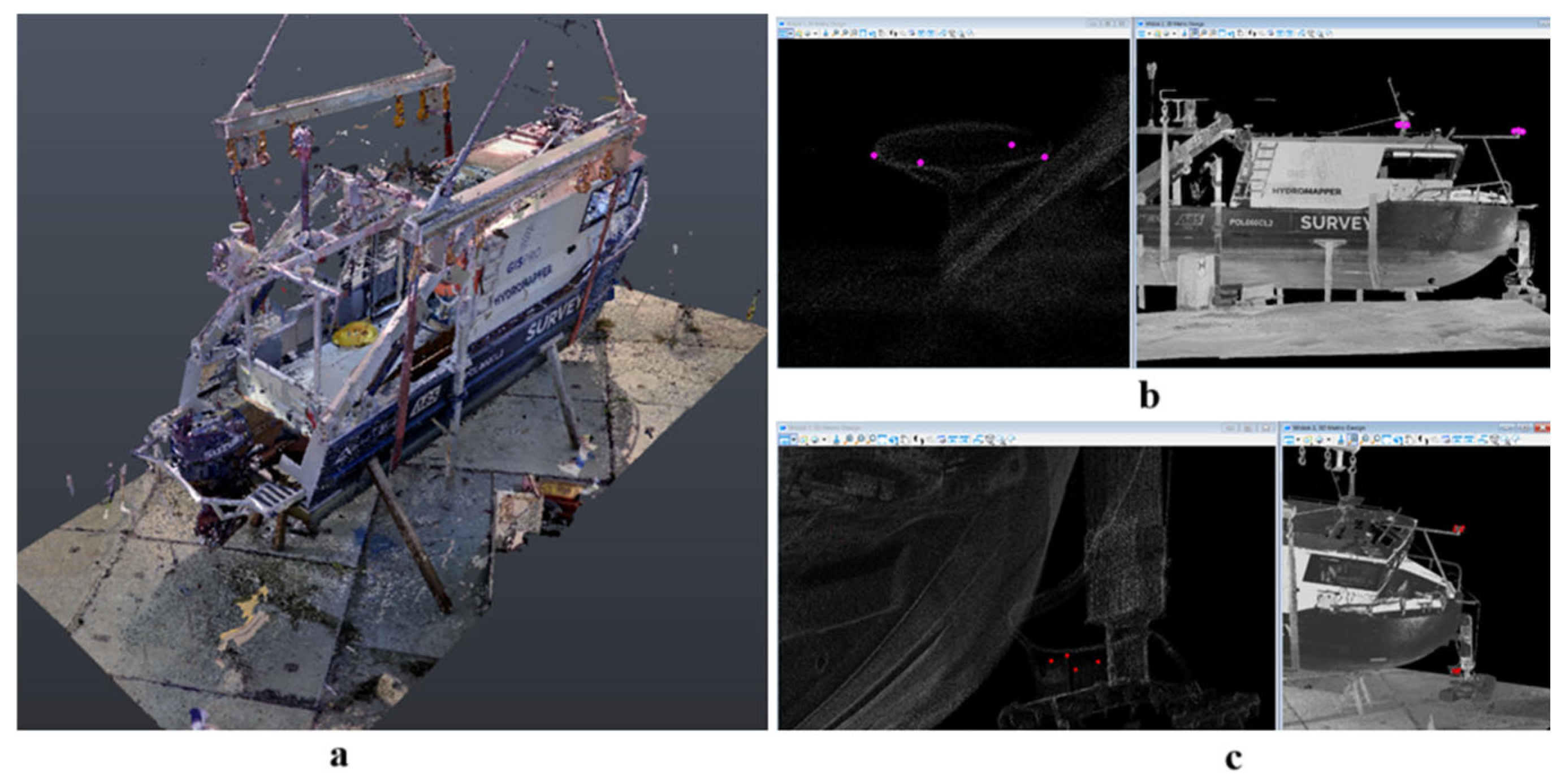
Task: Click Window Area icon in lower-left window toolbar
Action: pyautogui.click(x=872, y=439)
